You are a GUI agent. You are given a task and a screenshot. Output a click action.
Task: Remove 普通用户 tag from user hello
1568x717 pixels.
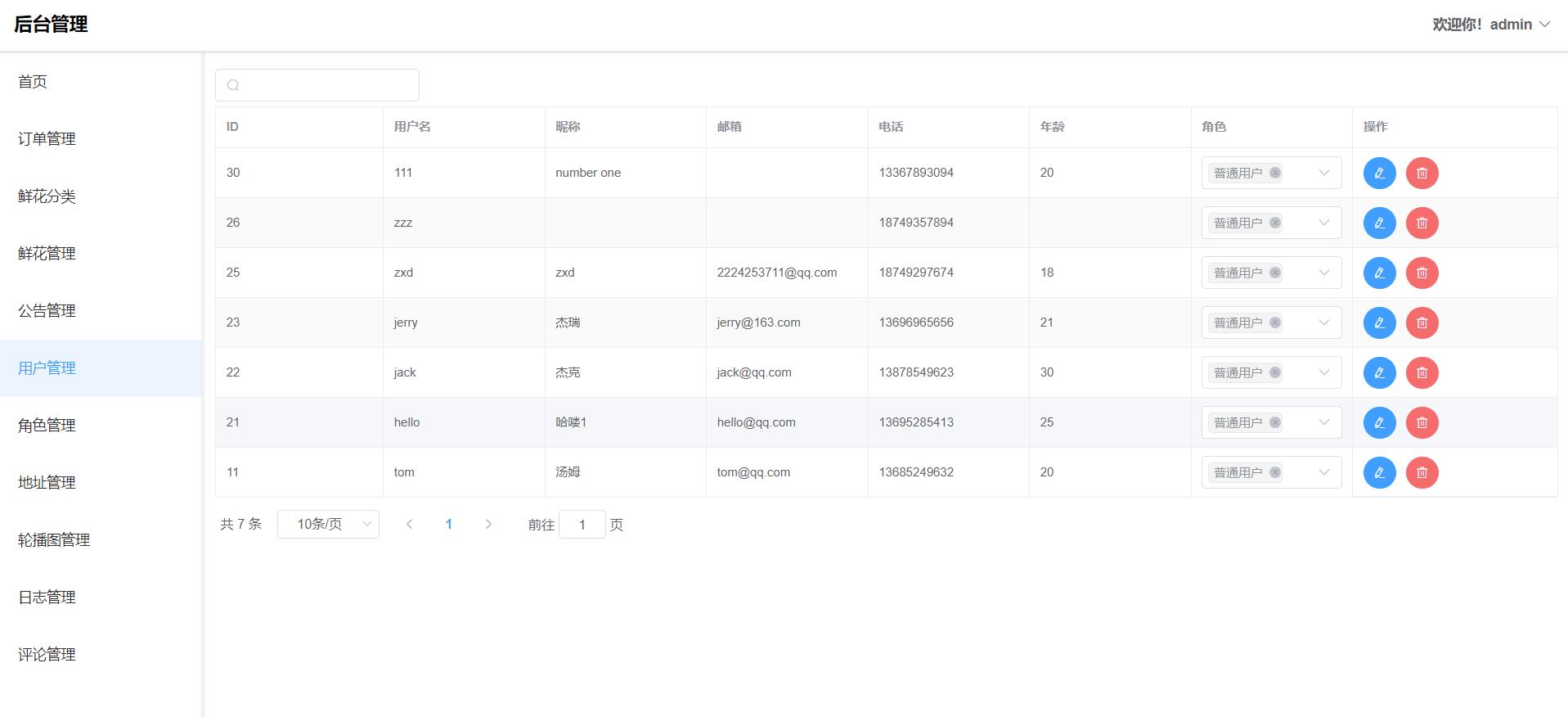click(x=1274, y=422)
